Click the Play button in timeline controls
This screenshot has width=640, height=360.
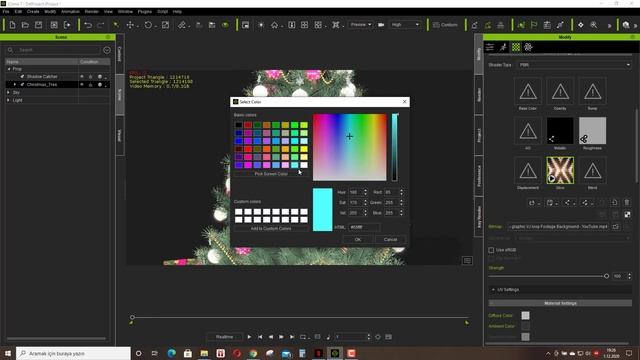point(249,337)
